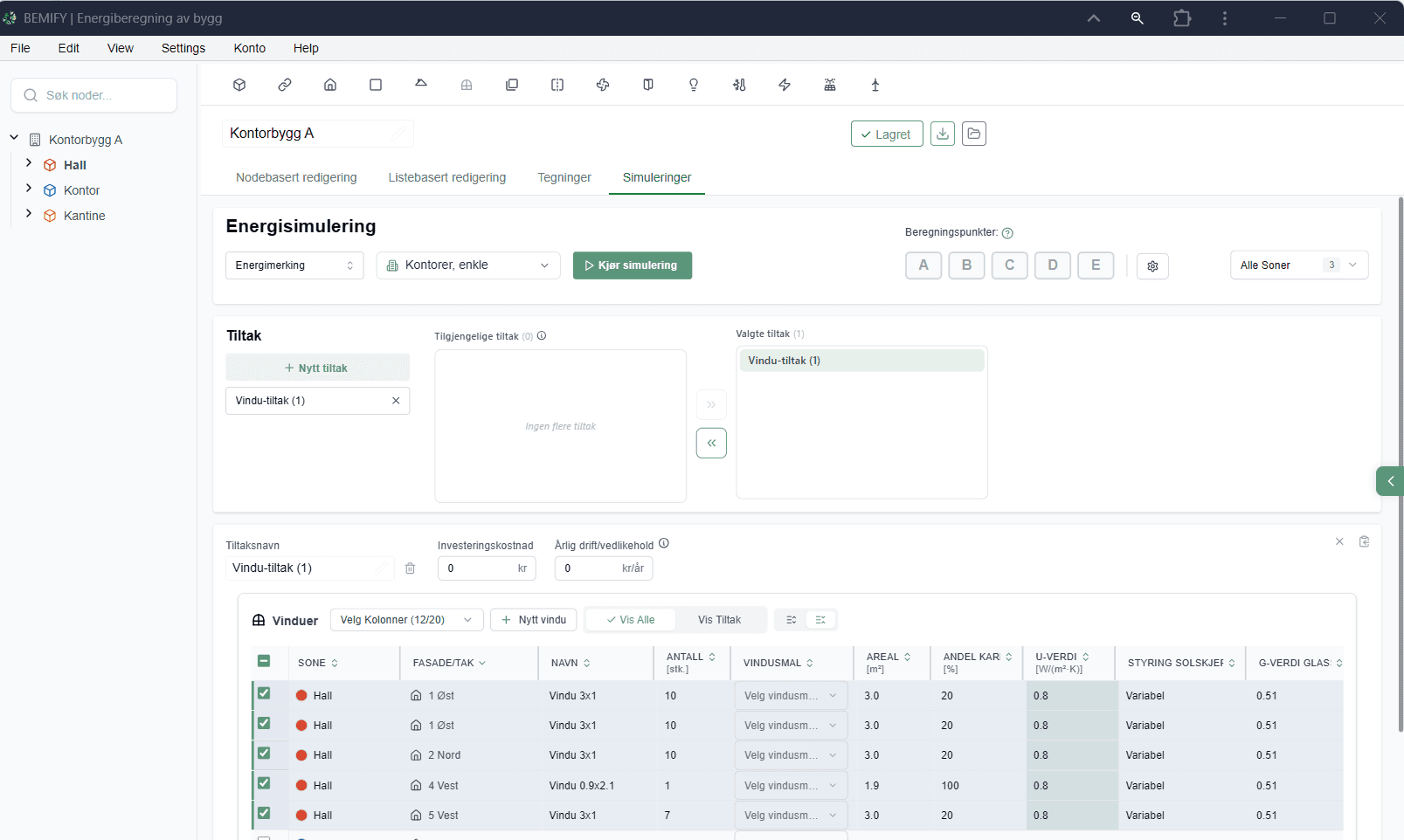Click the lightning bolt toolbar icon
The image size is (1404, 840).
click(785, 85)
